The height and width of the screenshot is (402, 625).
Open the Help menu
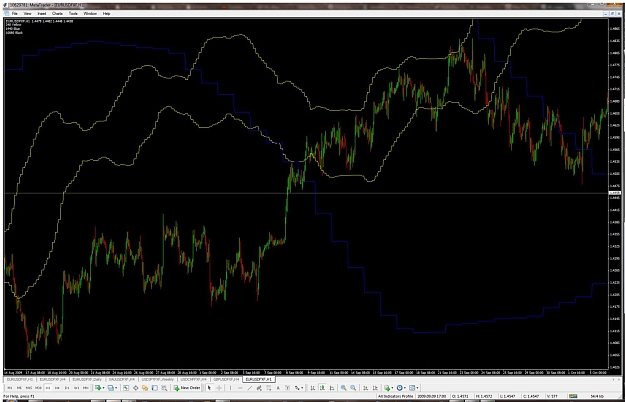106,14
